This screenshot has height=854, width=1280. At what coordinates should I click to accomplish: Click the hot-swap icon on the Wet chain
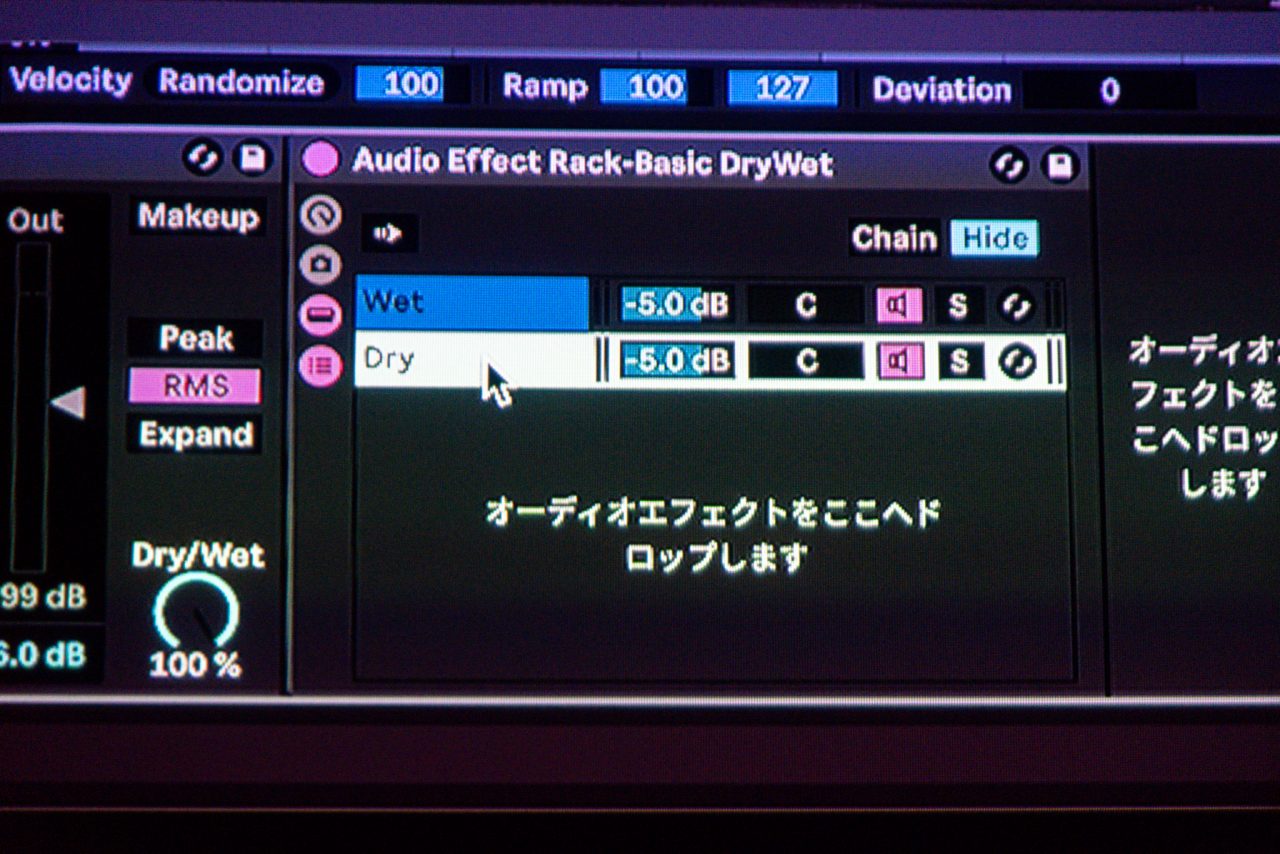coord(1015,306)
